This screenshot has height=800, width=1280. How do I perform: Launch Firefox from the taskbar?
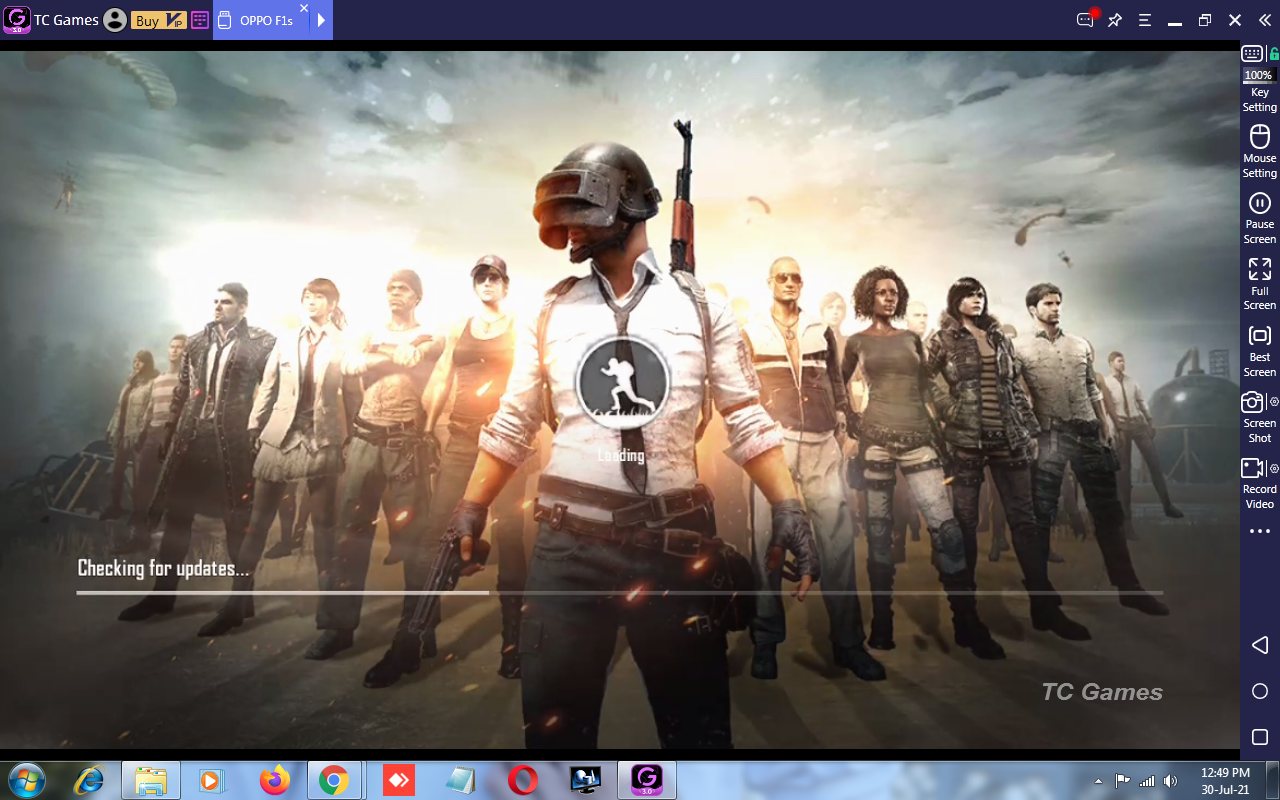(x=274, y=780)
